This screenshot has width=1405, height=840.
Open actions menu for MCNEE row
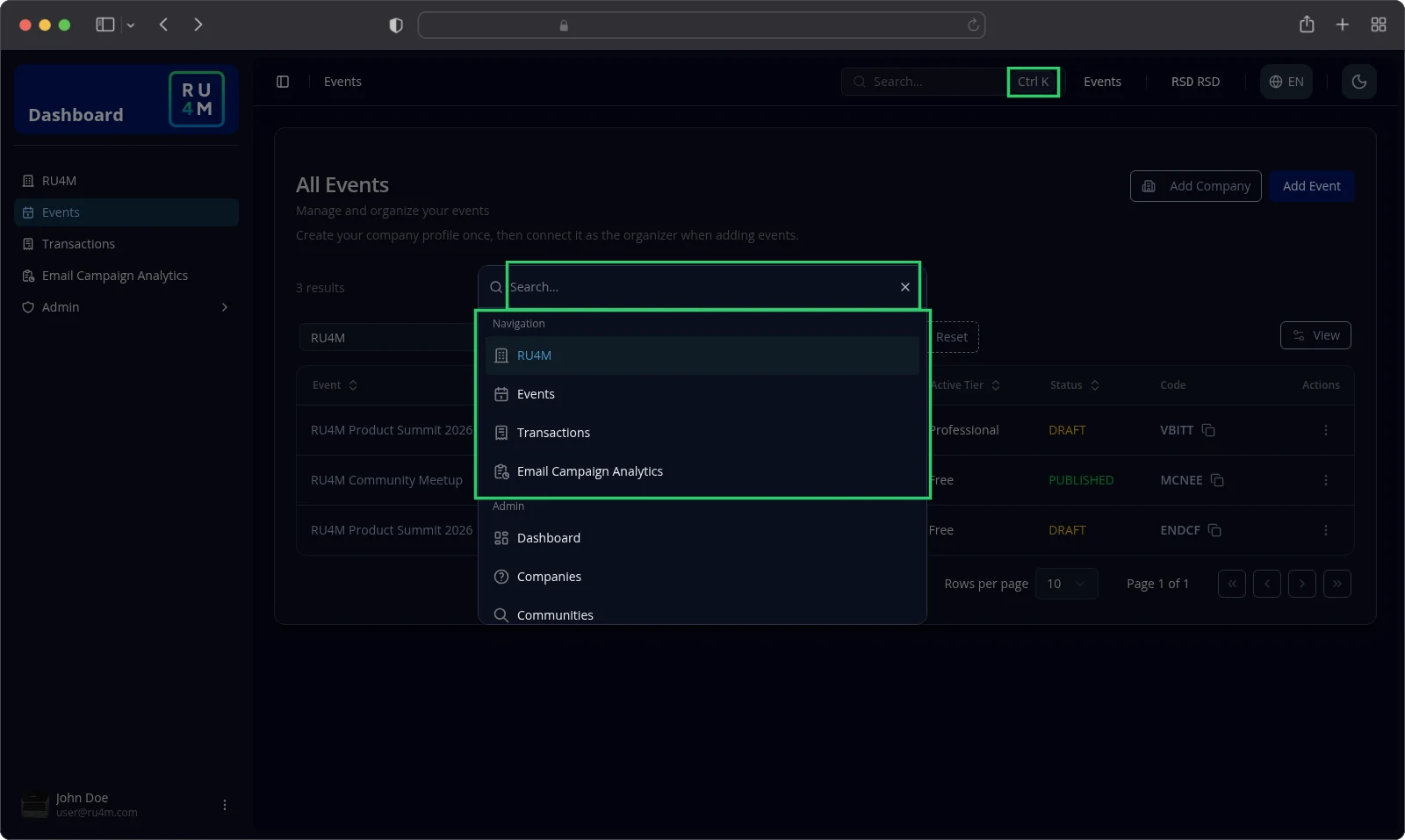click(x=1326, y=480)
